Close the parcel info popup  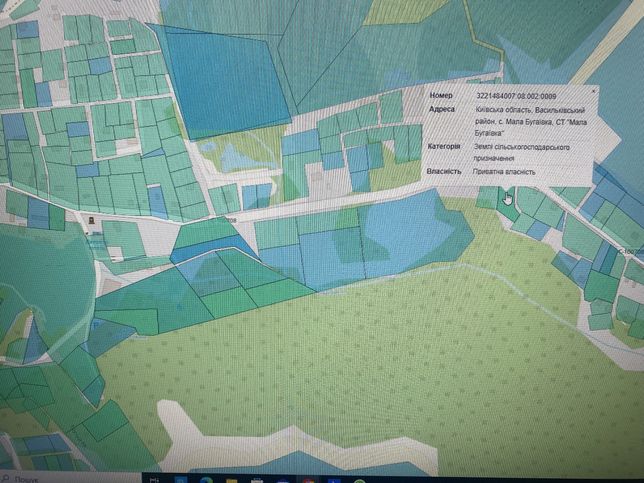point(593,91)
